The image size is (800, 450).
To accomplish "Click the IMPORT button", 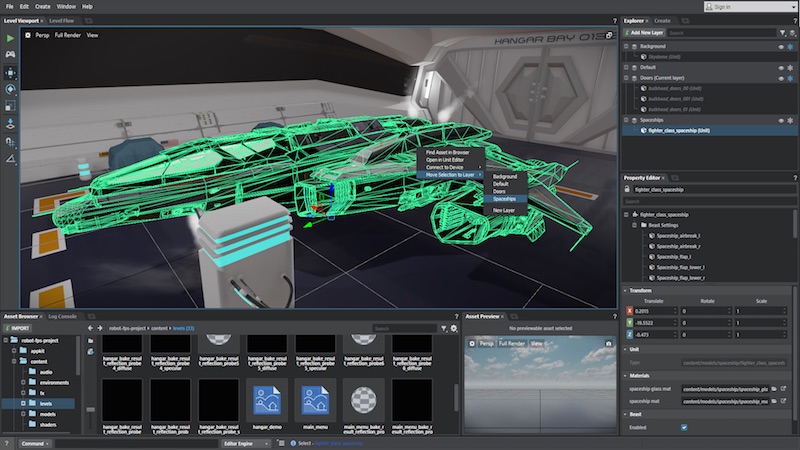I will click(18, 328).
